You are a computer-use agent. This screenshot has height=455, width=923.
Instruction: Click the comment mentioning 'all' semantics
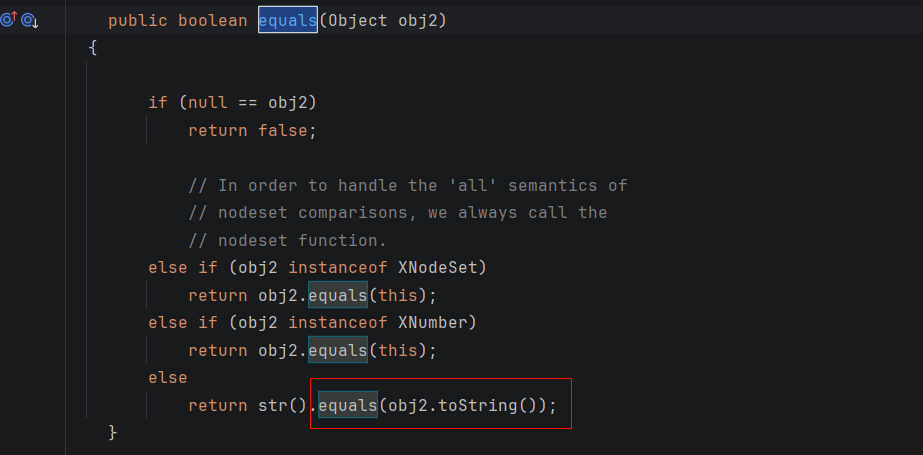407,186
